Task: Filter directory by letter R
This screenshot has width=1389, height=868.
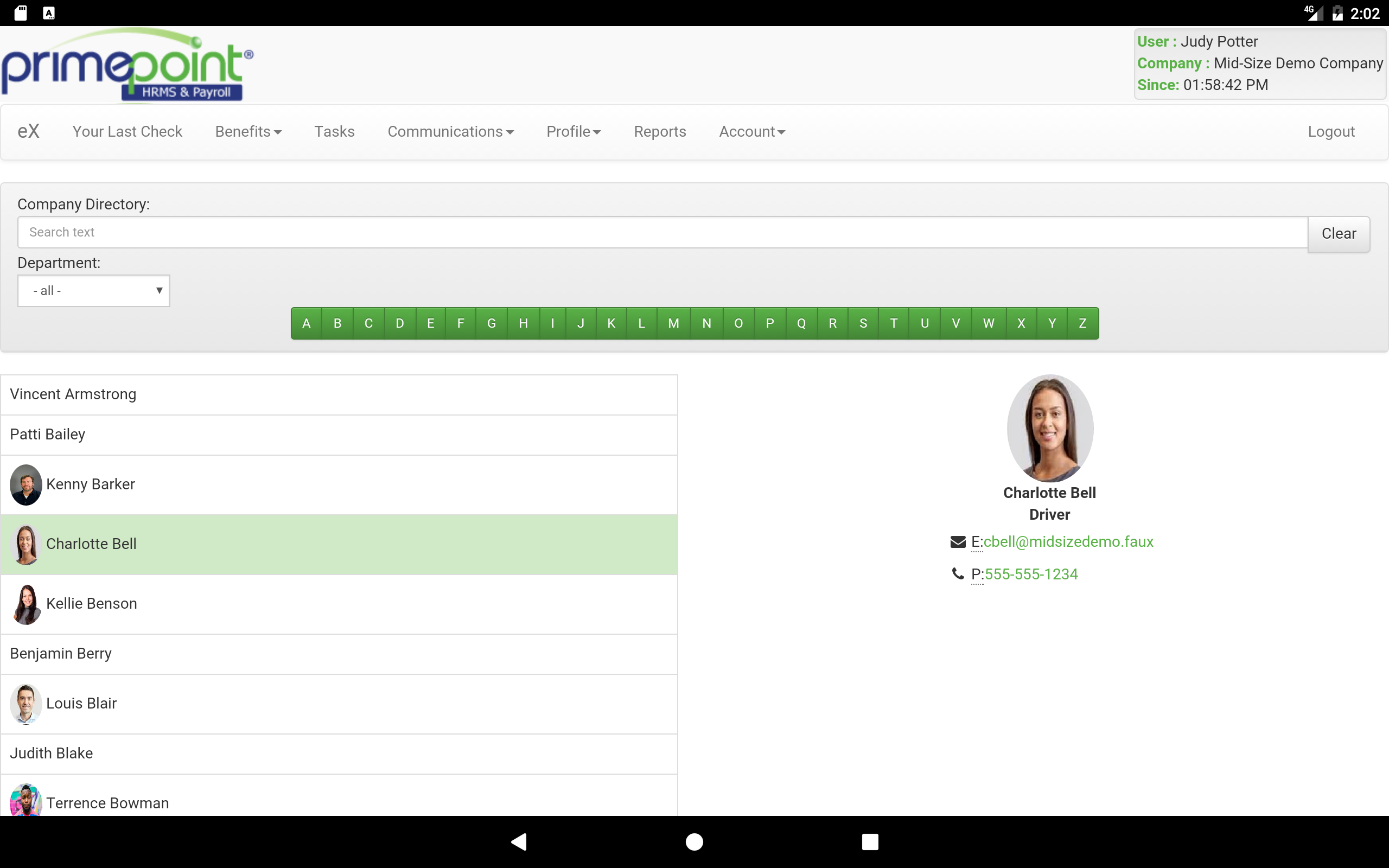Action: pos(833,323)
